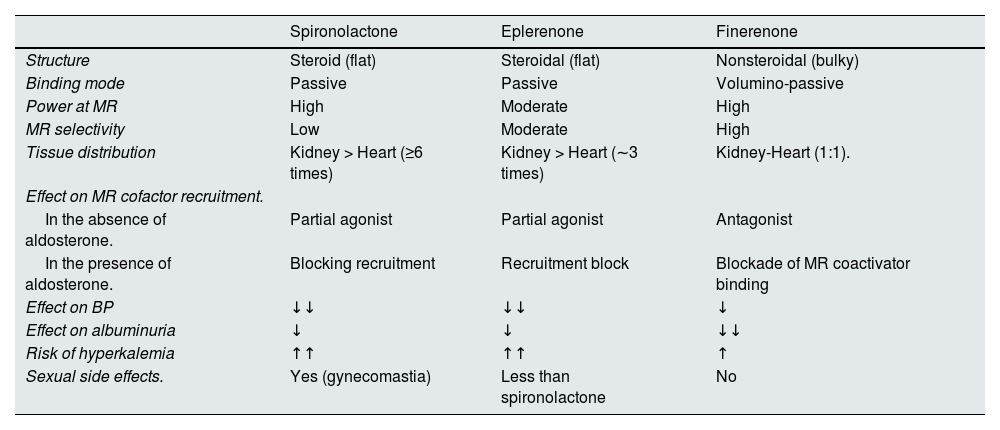Click the Finerenone column header
This screenshot has width=1000, height=430.
pyautogui.click(x=756, y=31)
